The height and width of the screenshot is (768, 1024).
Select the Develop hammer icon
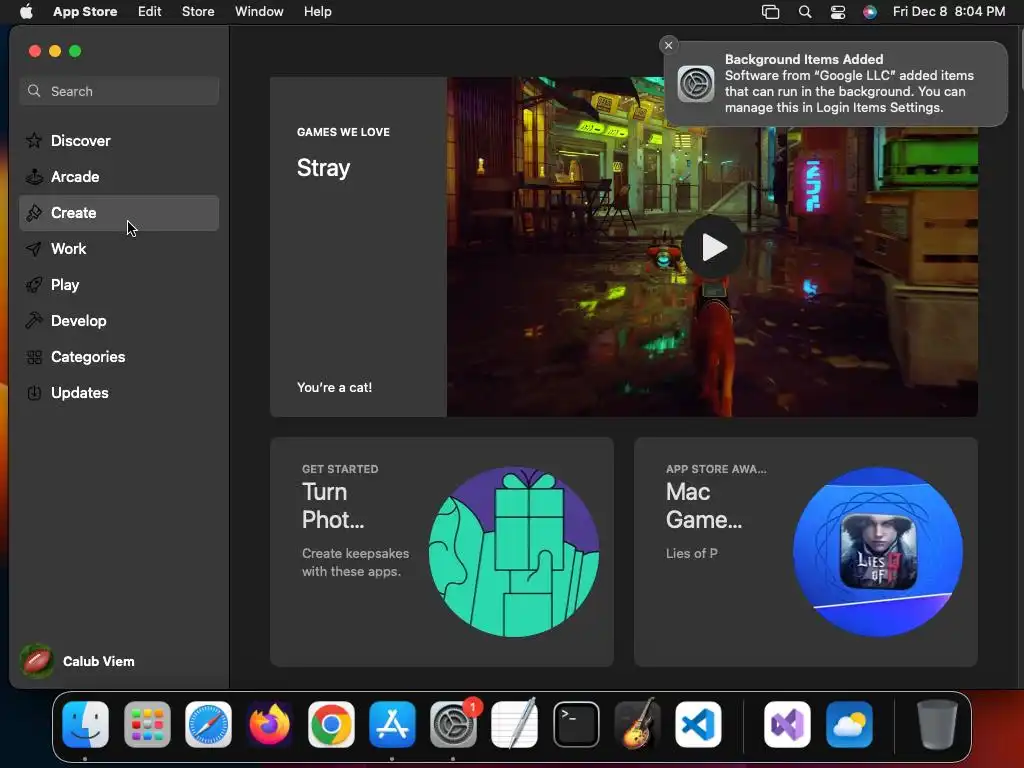34,321
